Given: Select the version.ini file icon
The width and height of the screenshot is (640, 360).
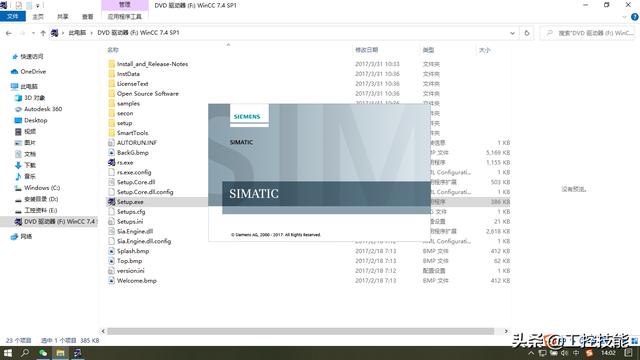Looking at the screenshot, I should (x=111, y=271).
